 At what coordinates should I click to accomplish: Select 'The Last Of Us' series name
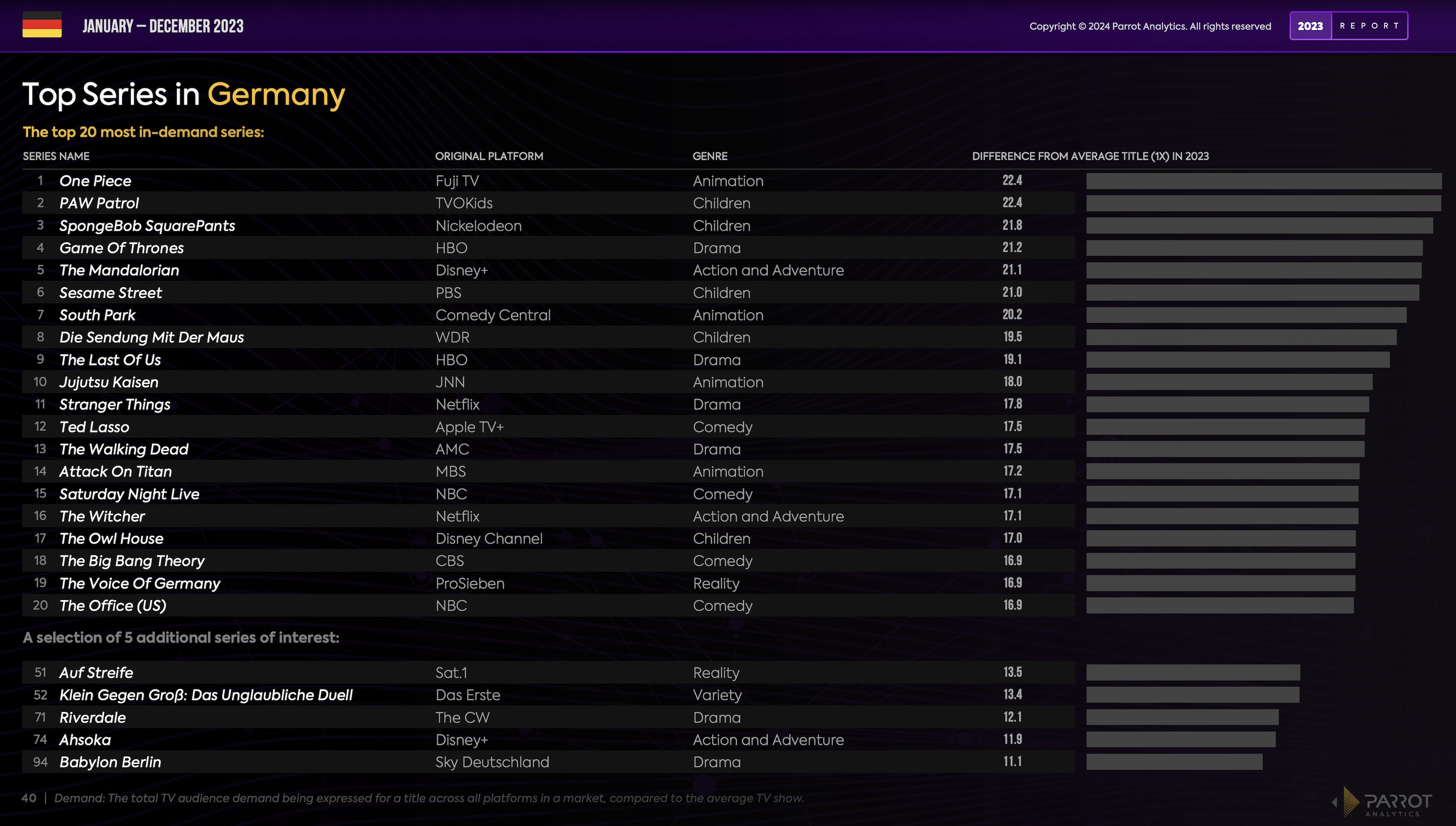pos(110,360)
